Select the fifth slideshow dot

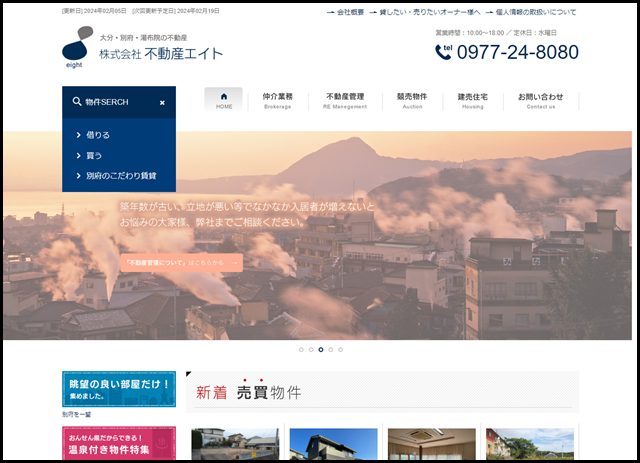[x=340, y=349]
